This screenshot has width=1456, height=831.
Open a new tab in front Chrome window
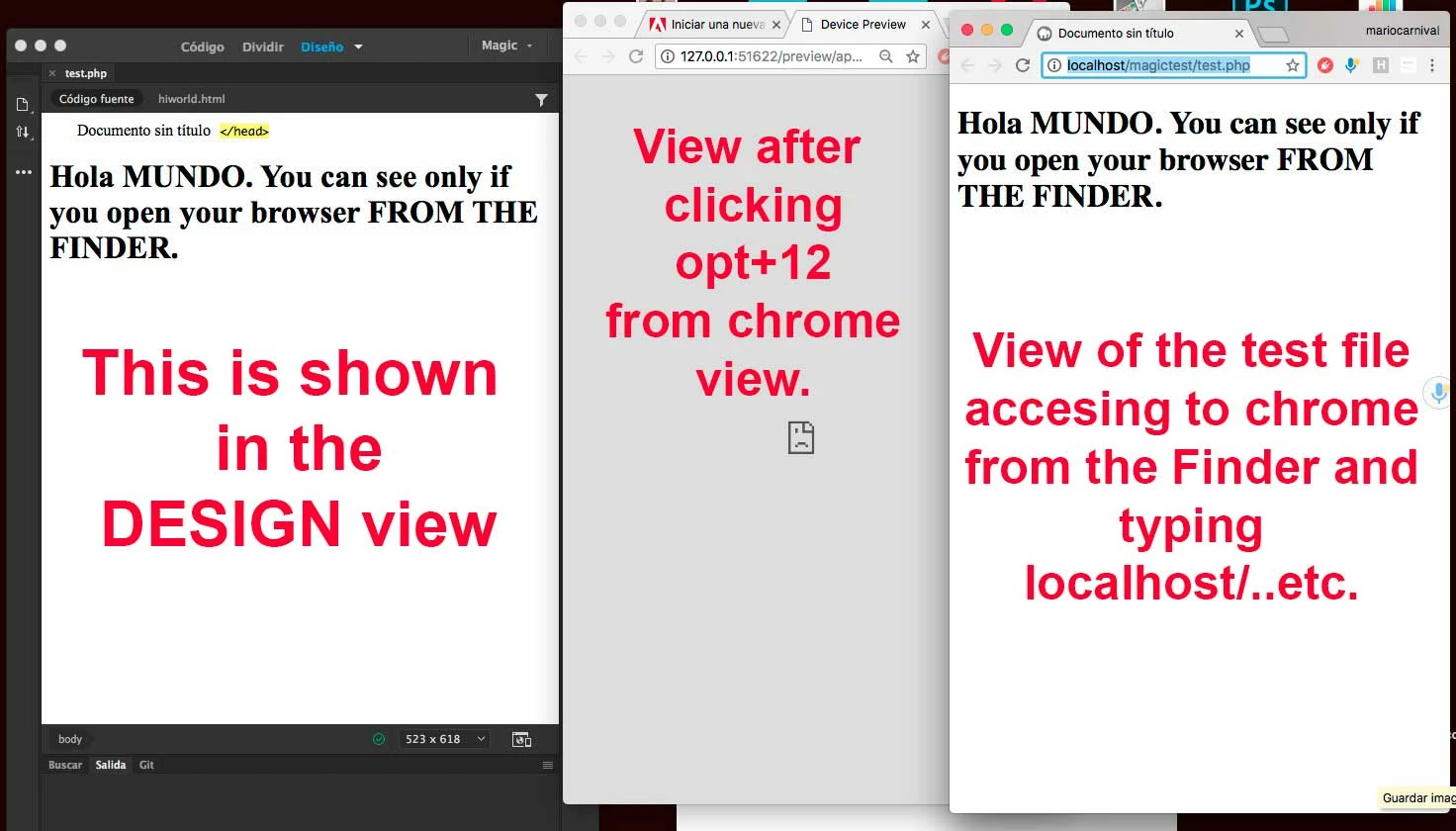point(1273,35)
